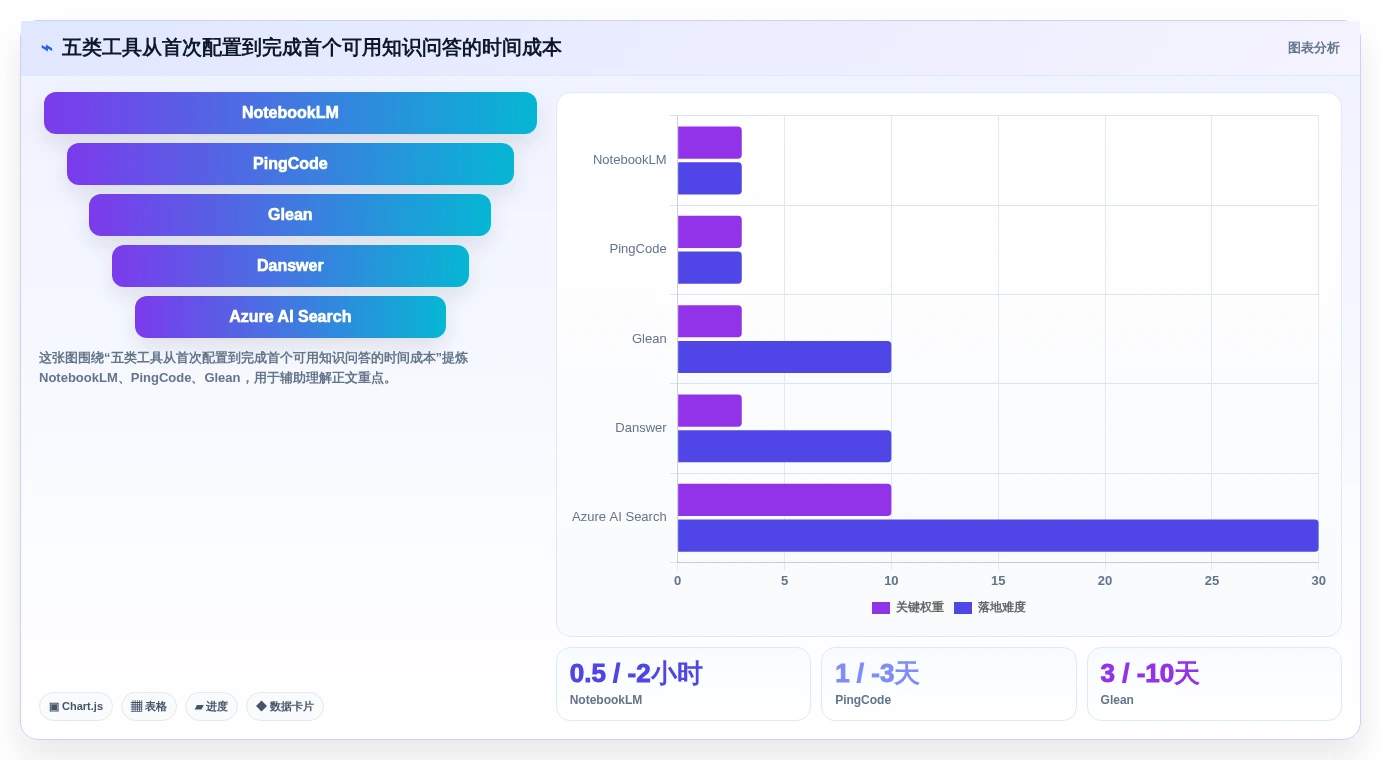Click the Glean y-axis label
Viewport: 1381px width, 760px height.
tap(649, 339)
